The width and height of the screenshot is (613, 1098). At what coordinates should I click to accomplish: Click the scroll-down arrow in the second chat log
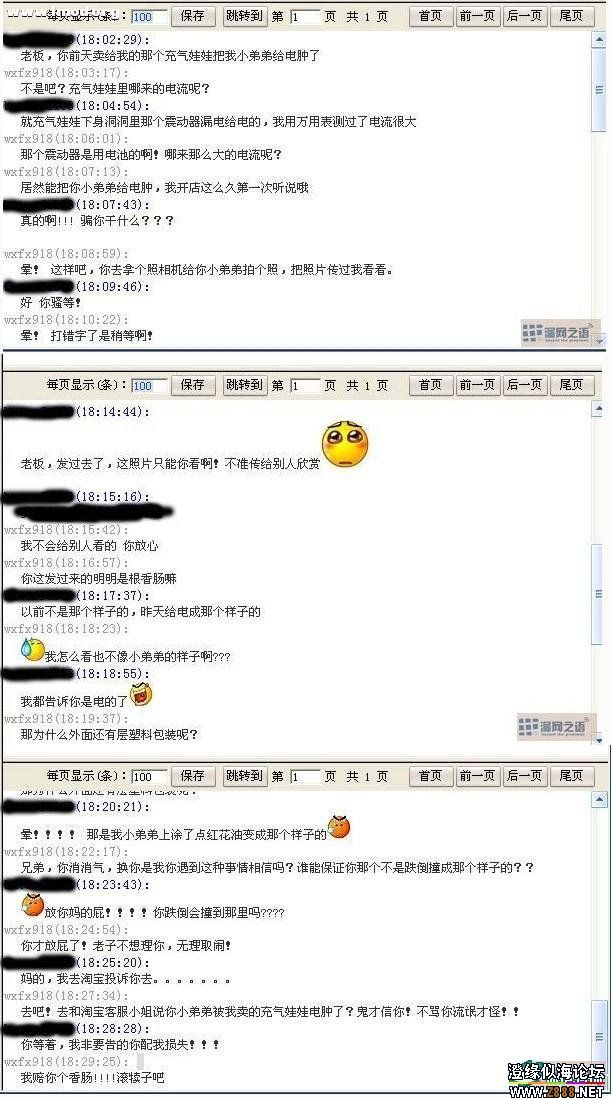tap(599, 738)
